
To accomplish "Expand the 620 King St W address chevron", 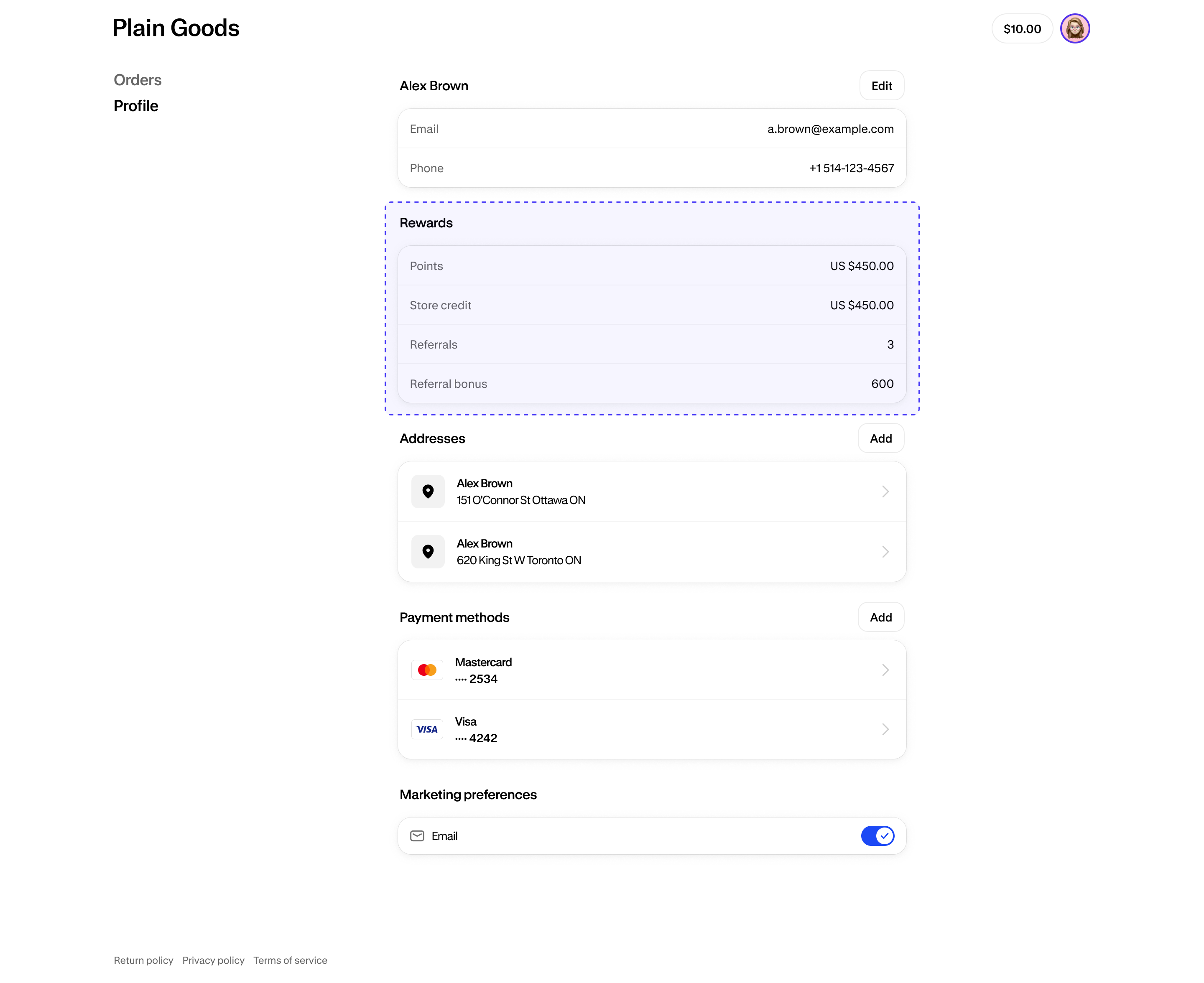I will tap(885, 552).
